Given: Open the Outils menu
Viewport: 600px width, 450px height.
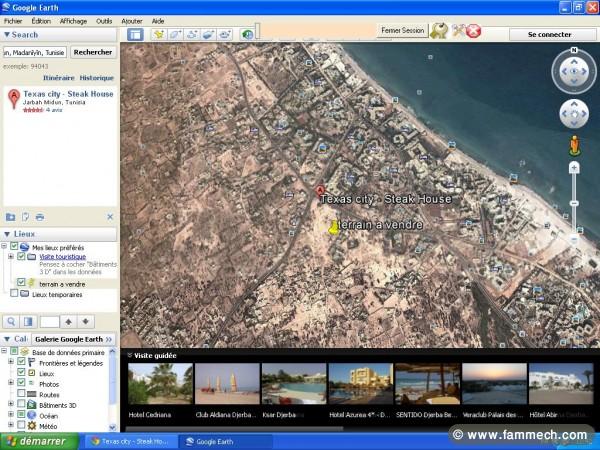Looking at the screenshot, I should coord(104,21).
